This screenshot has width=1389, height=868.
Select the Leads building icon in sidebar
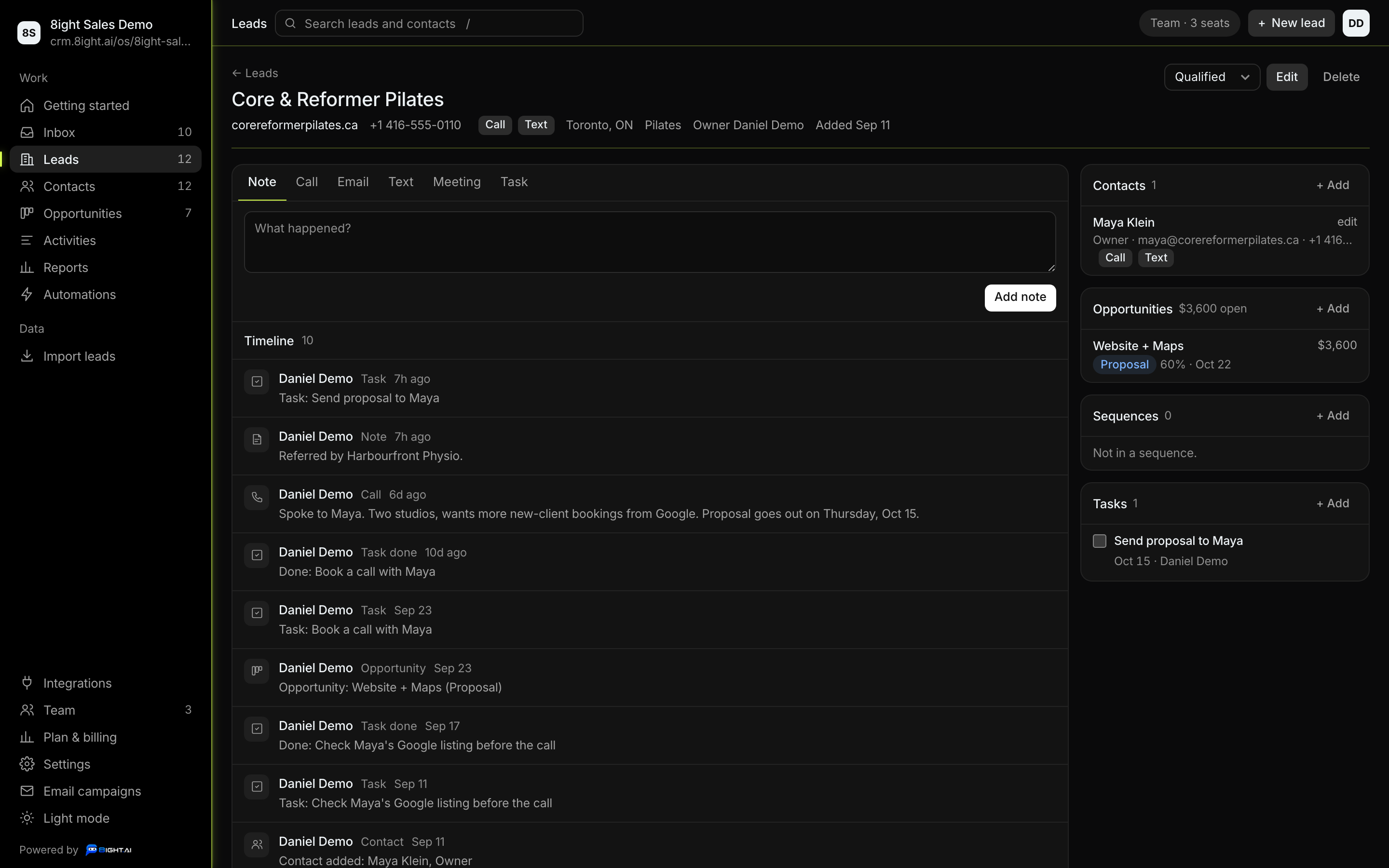click(x=27, y=160)
